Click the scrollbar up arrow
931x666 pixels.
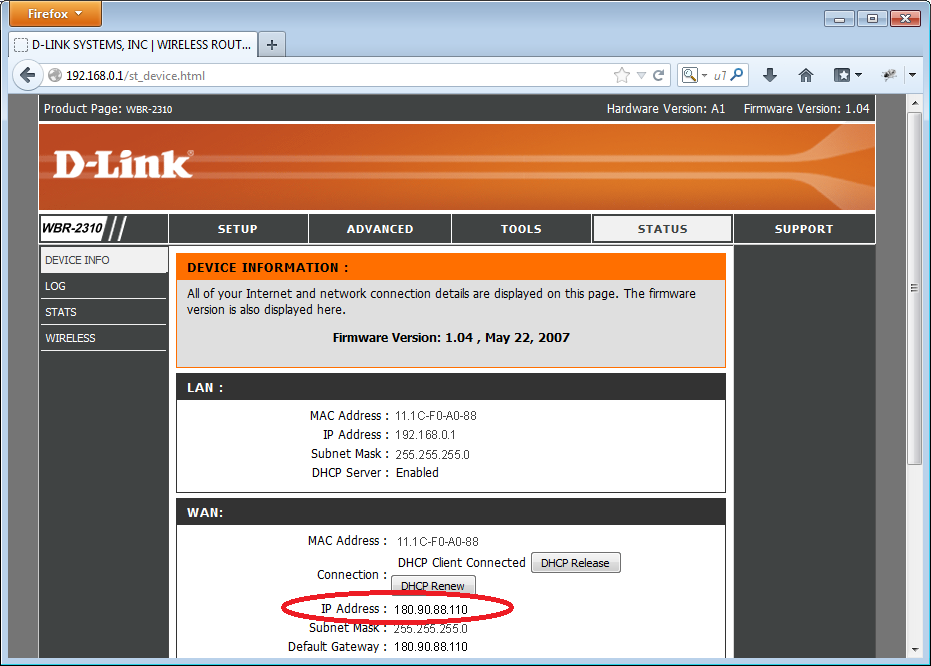click(914, 103)
